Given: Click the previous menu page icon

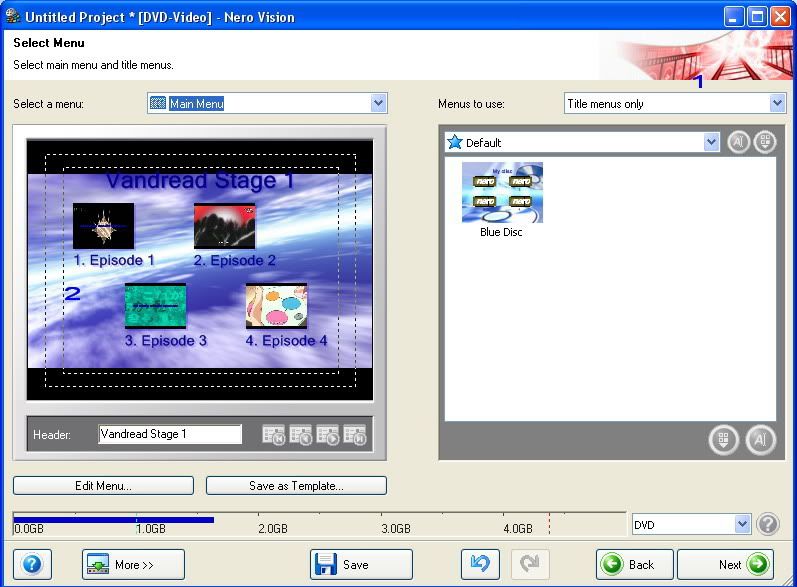Looking at the screenshot, I should point(301,435).
